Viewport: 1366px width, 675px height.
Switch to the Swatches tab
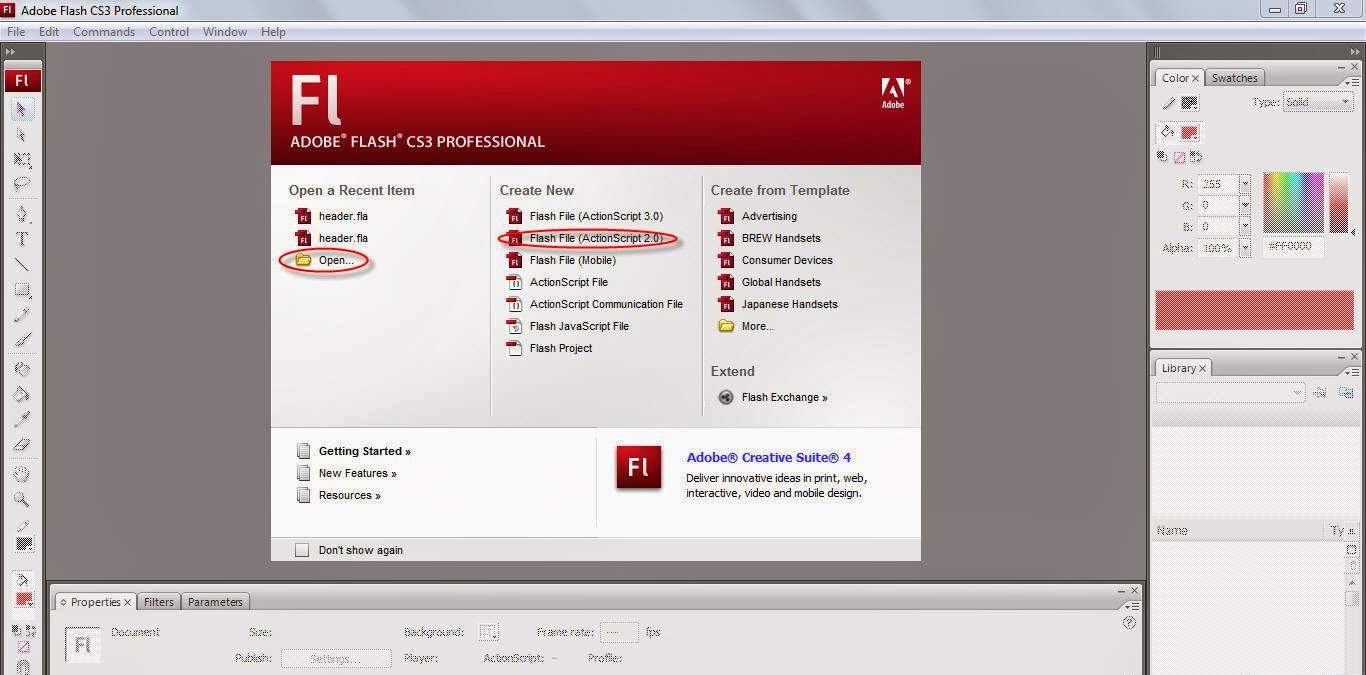1235,77
